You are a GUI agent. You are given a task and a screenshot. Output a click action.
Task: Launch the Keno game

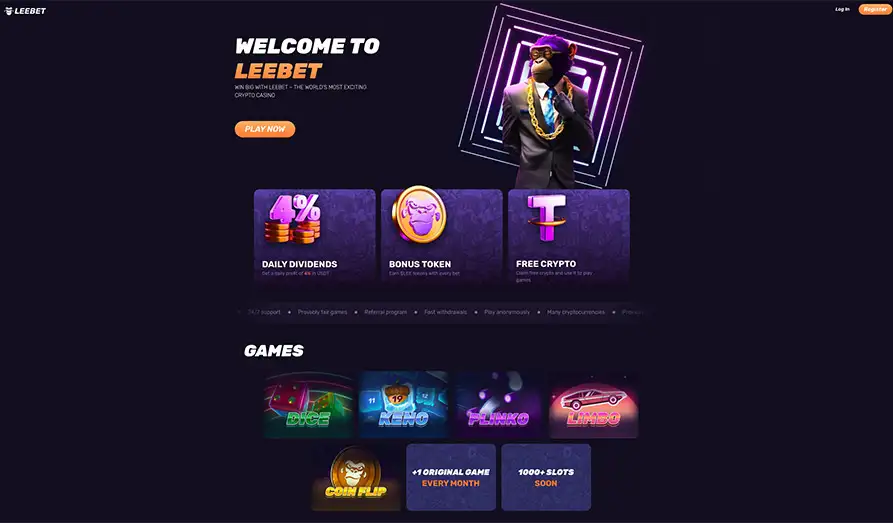pyautogui.click(x=403, y=404)
